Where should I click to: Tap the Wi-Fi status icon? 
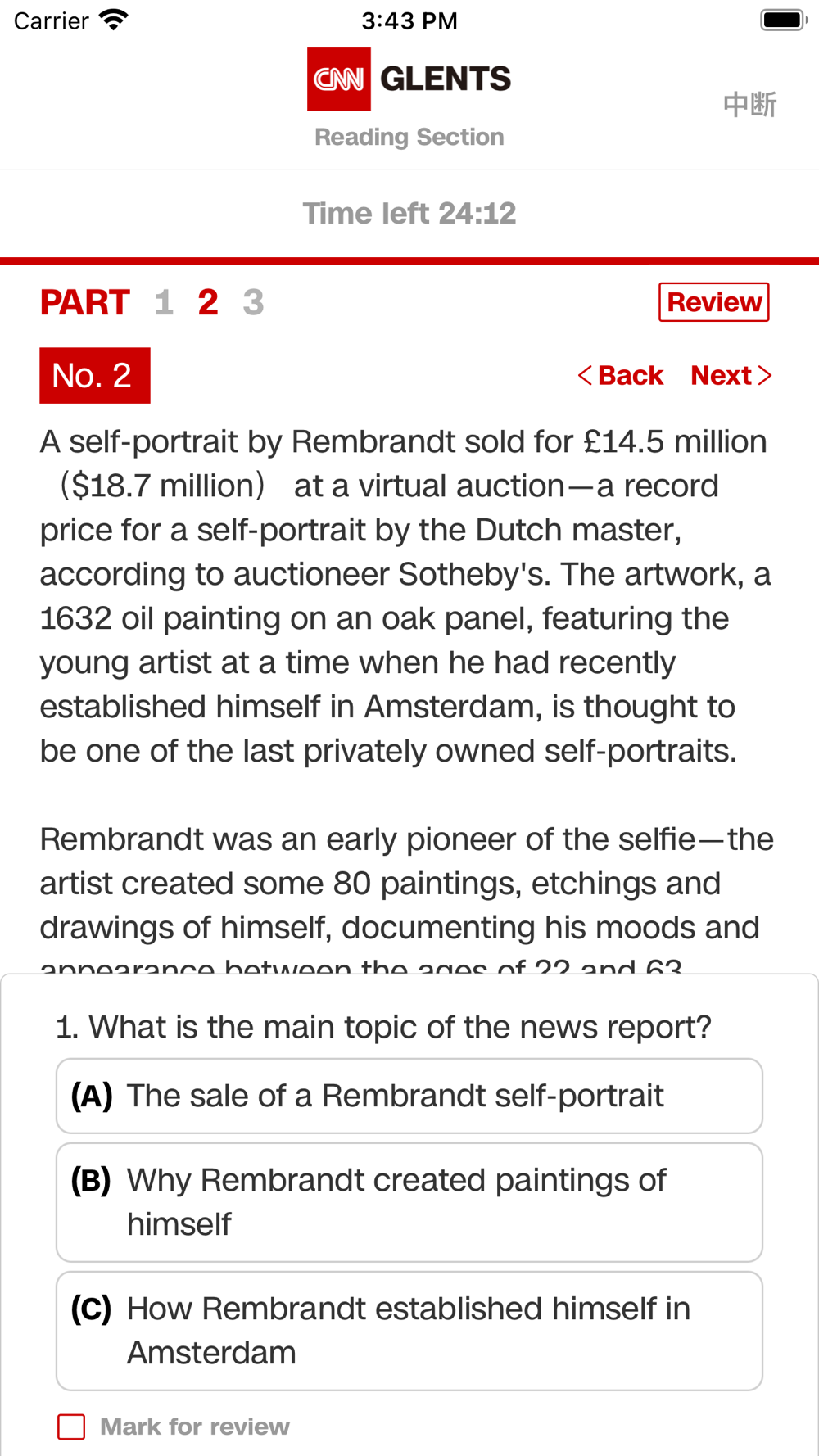[113, 20]
